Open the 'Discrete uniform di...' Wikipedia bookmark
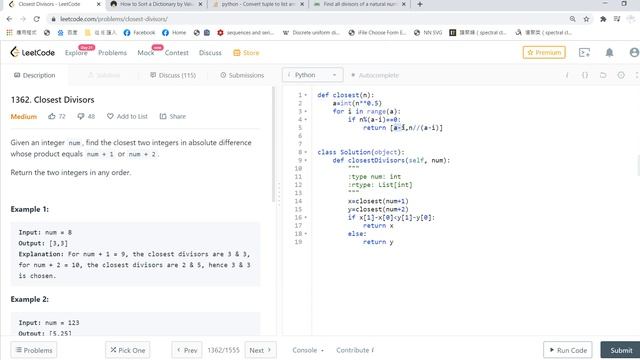 311,33
